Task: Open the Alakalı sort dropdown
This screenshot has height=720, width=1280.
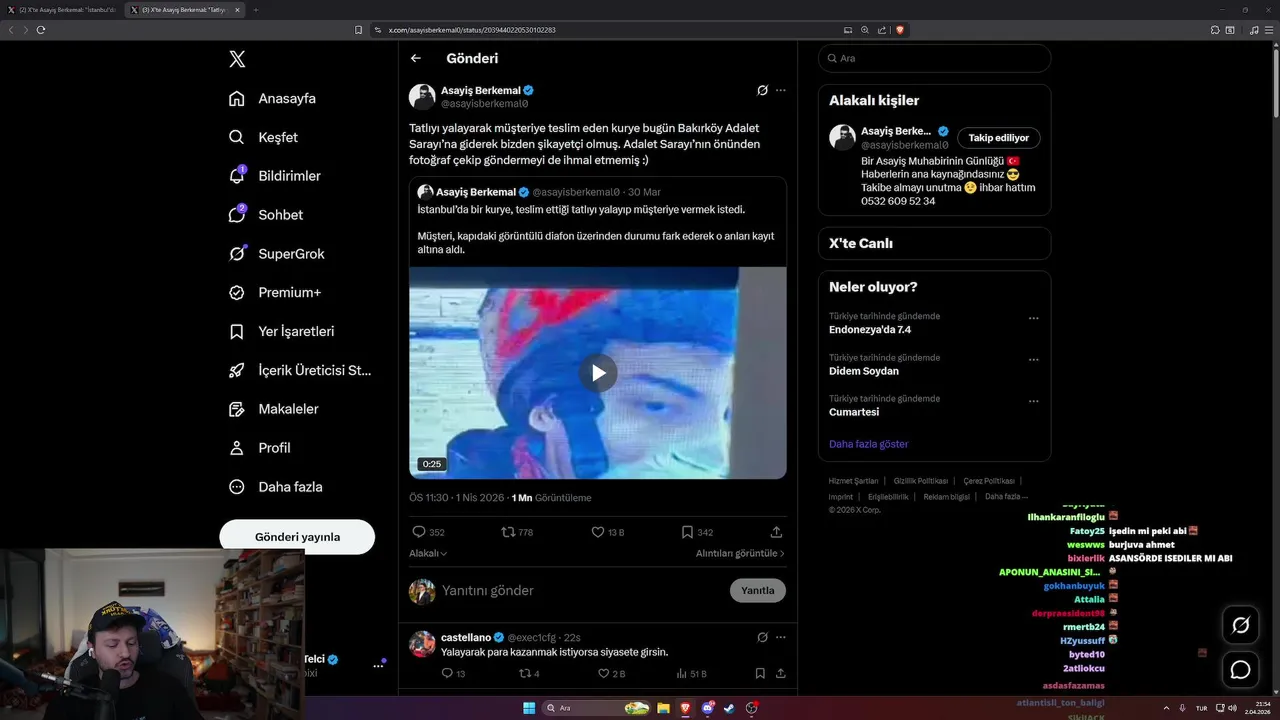Action: coord(428,553)
